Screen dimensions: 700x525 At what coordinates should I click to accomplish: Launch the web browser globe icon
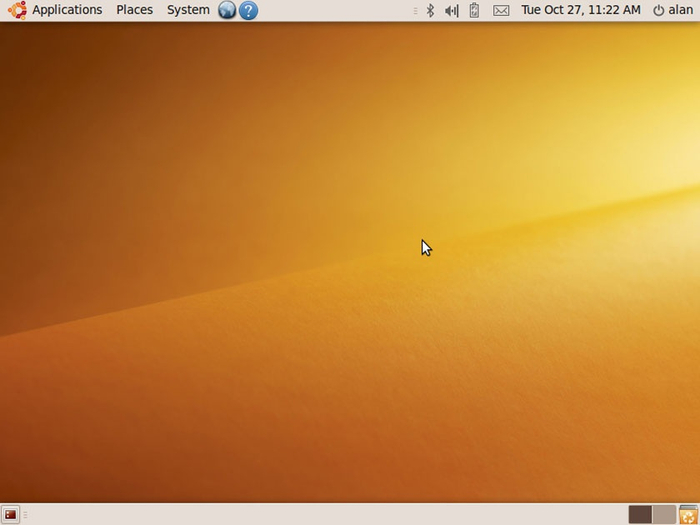(x=227, y=10)
